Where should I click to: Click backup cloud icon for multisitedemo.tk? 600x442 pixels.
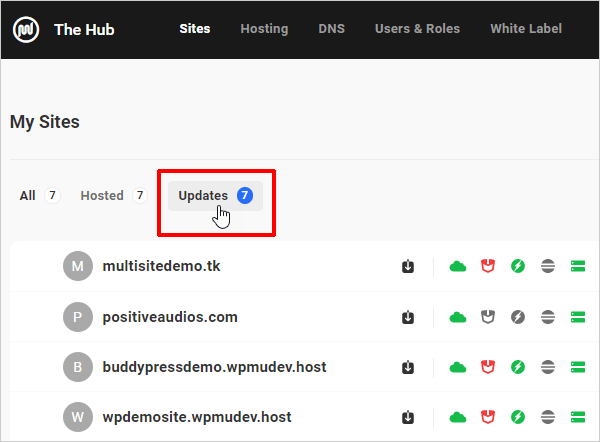(x=458, y=266)
